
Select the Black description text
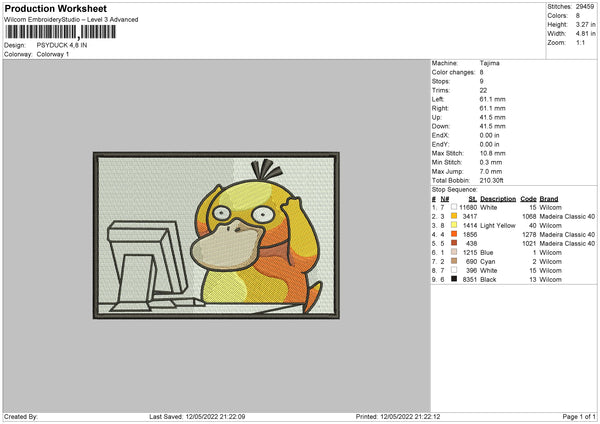coord(488,280)
